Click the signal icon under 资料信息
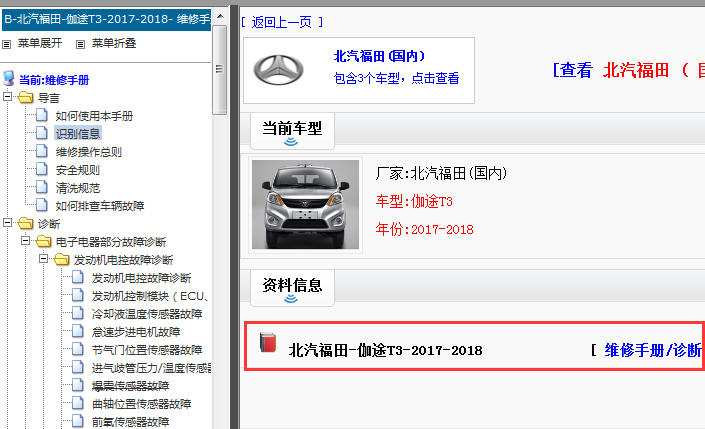This screenshot has height=429, width=705. tap(291, 299)
